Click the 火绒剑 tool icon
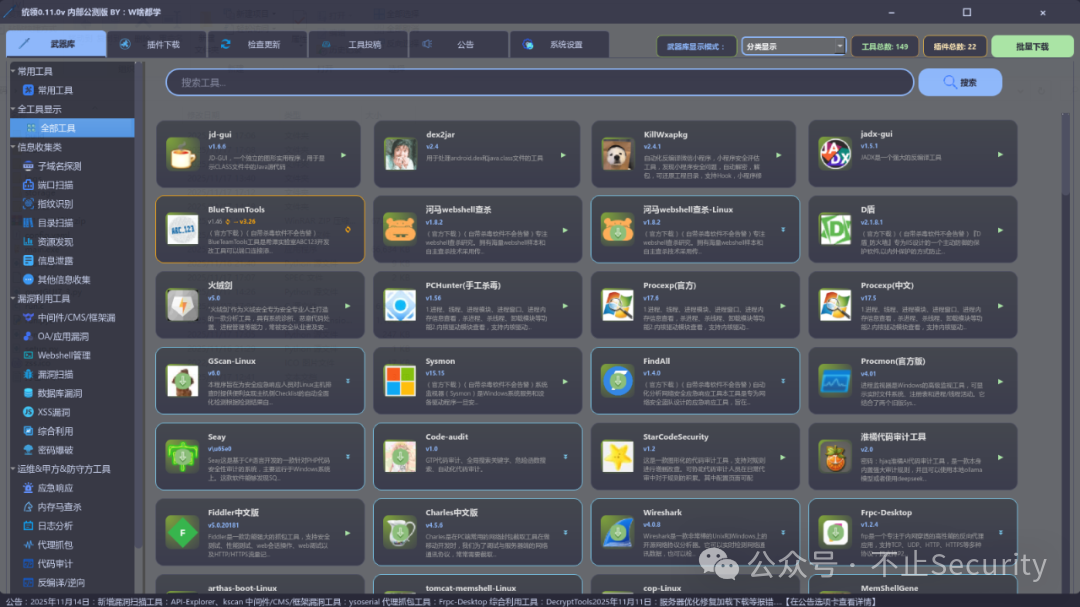Image resolution: width=1080 pixels, height=607 pixels. tap(183, 305)
